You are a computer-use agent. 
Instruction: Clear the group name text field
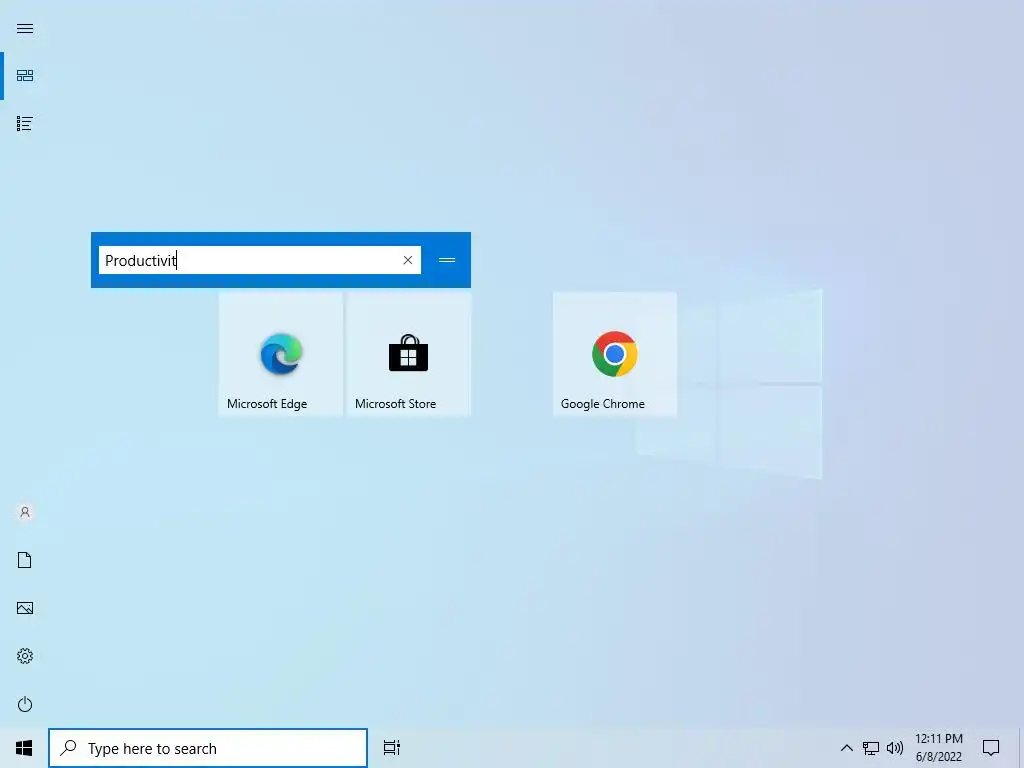[408, 260]
